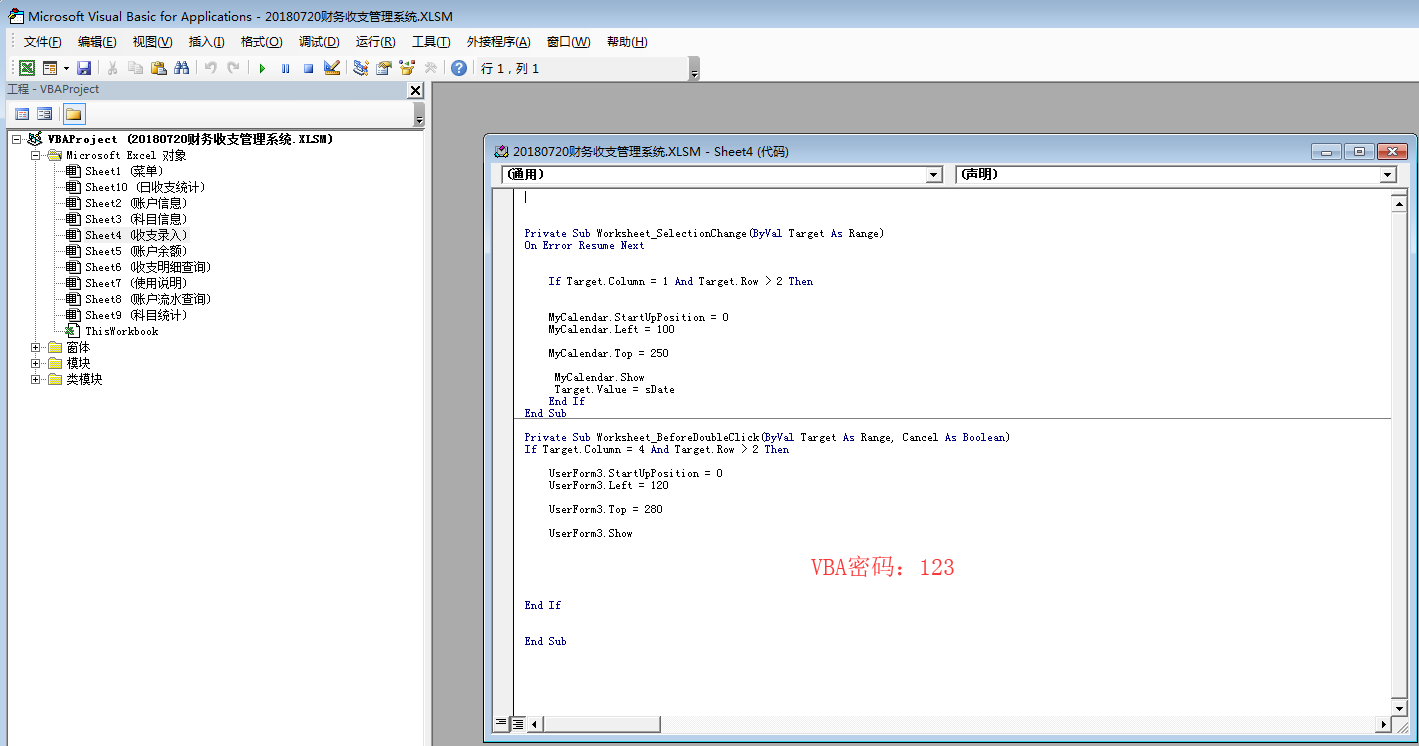Image resolution: width=1419 pixels, height=746 pixels.
Task: Open the 编辑(E) menu
Action: point(97,42)
